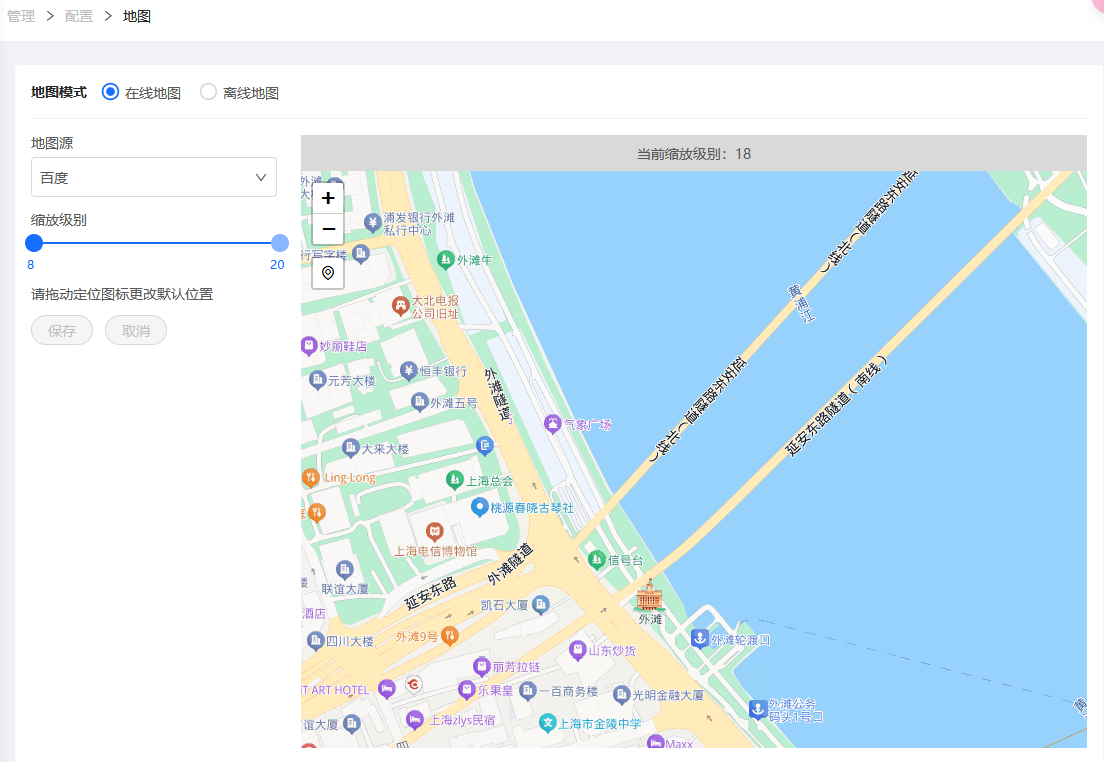Click the map locate pin button
This screenshot has height=762, width=1104.
point(328,273)
